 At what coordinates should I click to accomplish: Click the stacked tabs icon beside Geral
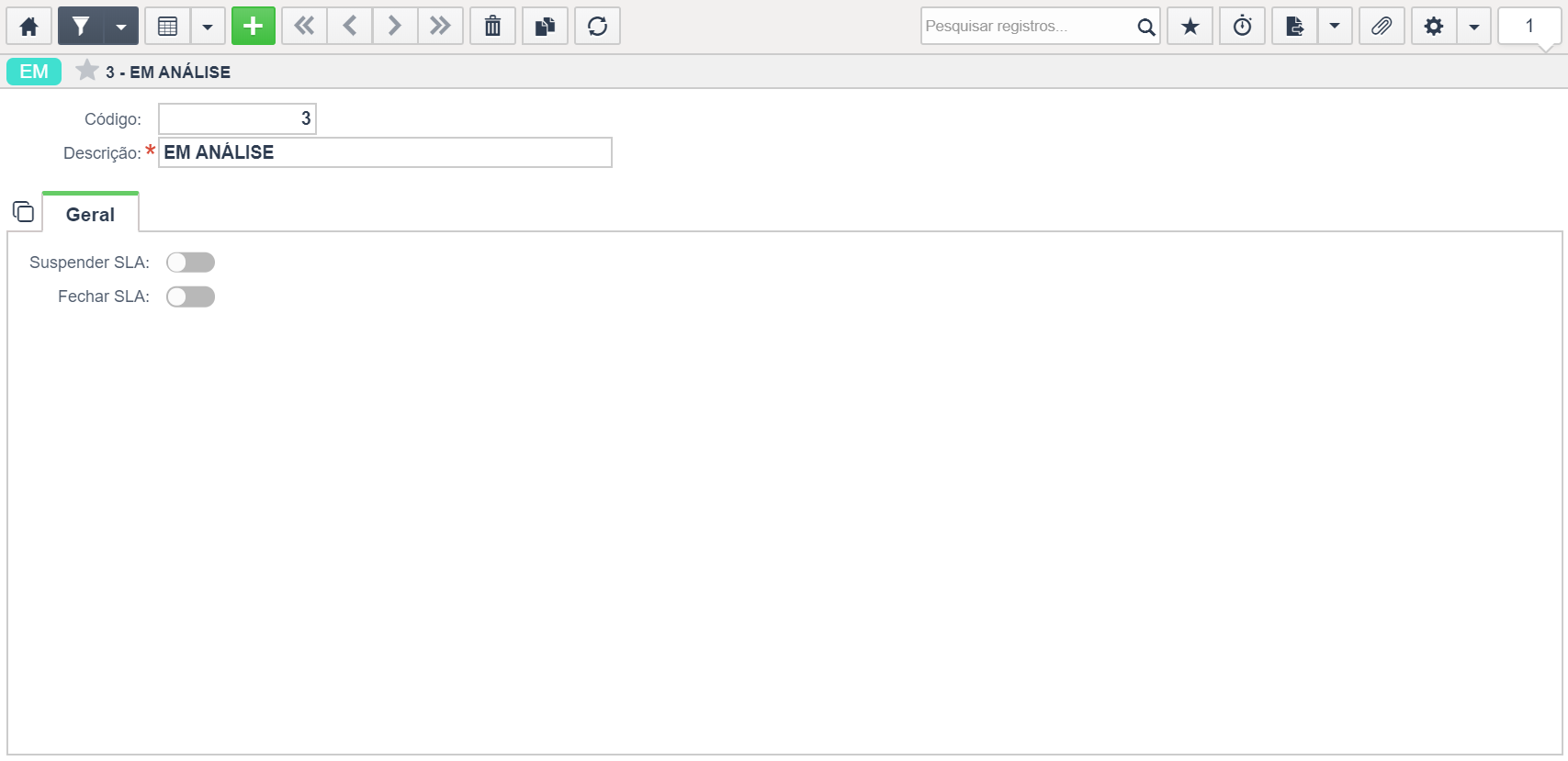23,212
